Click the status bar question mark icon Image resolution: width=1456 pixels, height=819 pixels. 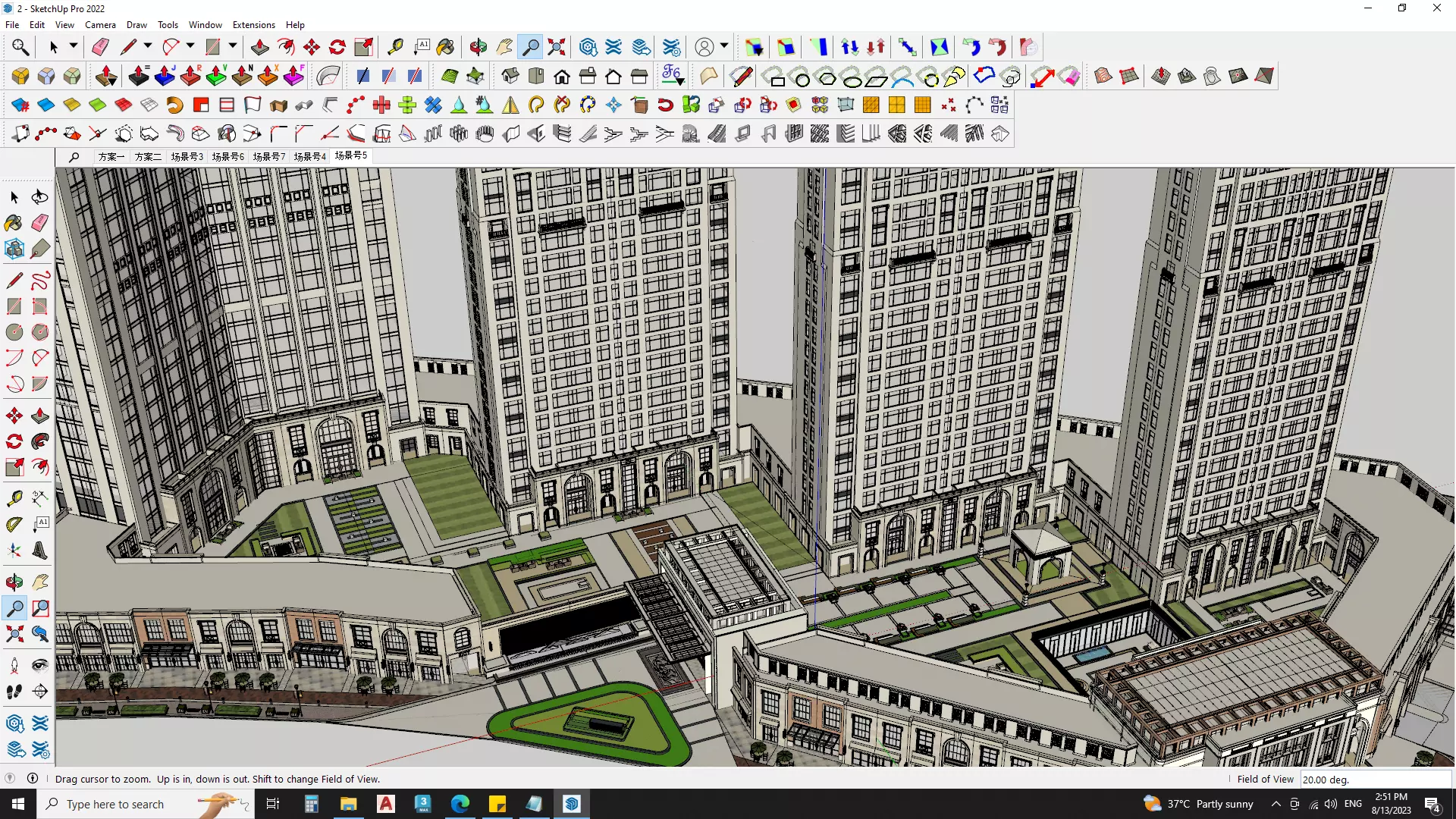[x=10, y=779]
